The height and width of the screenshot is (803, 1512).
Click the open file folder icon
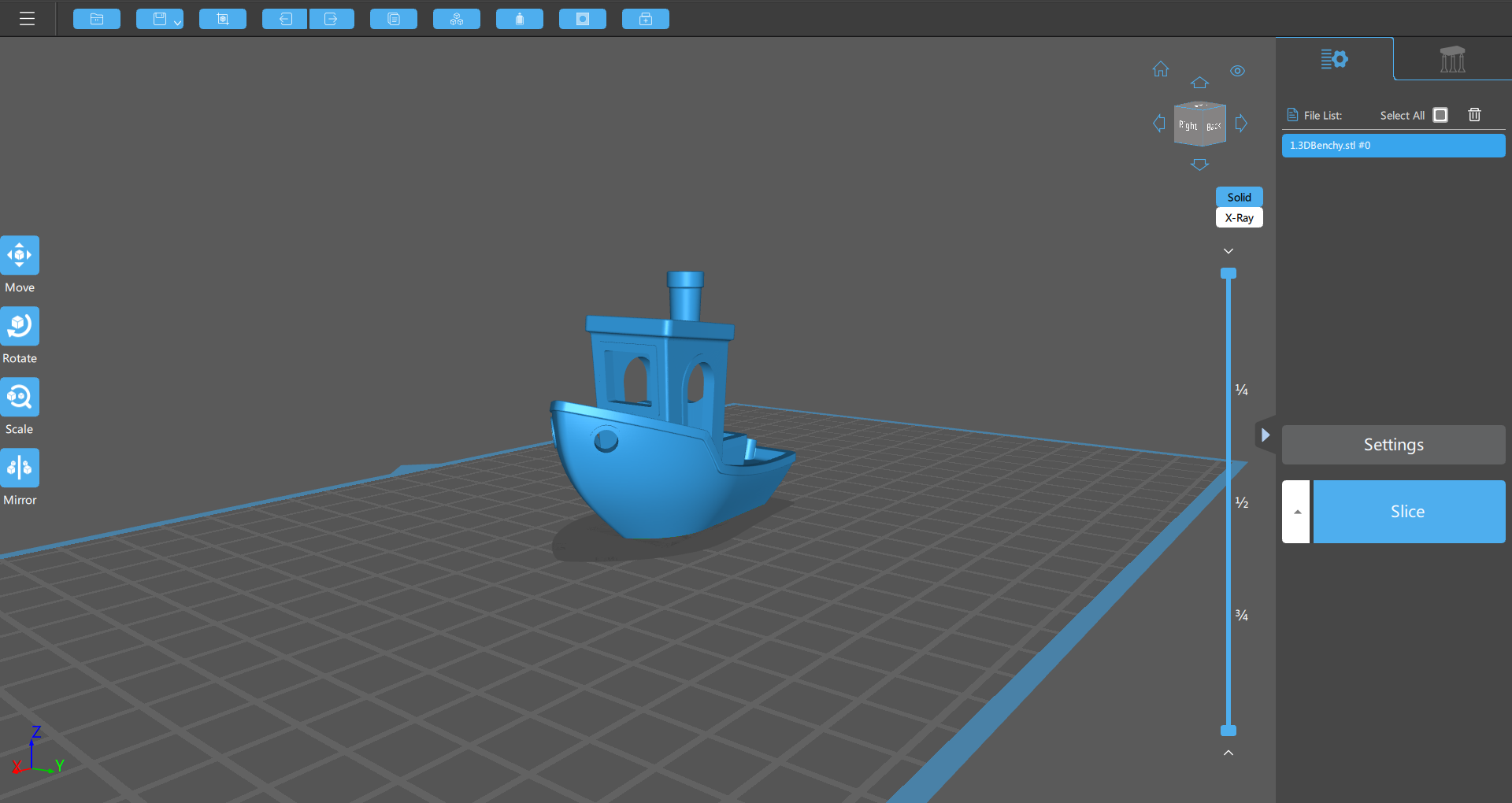[97, 19]
